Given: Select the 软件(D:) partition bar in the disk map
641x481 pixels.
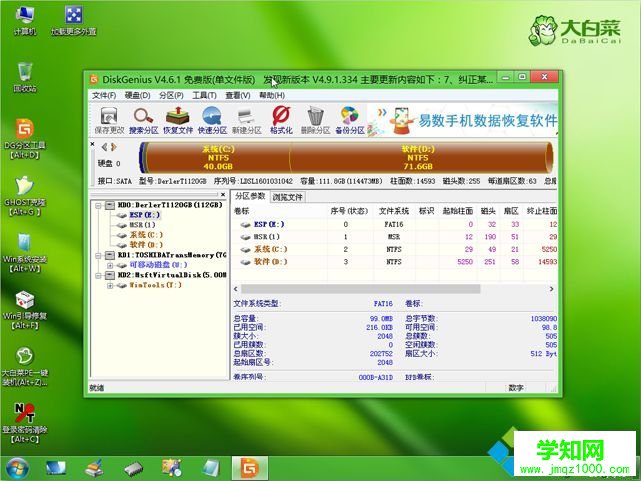Looking at the screenshot, I should coord(418,157).
